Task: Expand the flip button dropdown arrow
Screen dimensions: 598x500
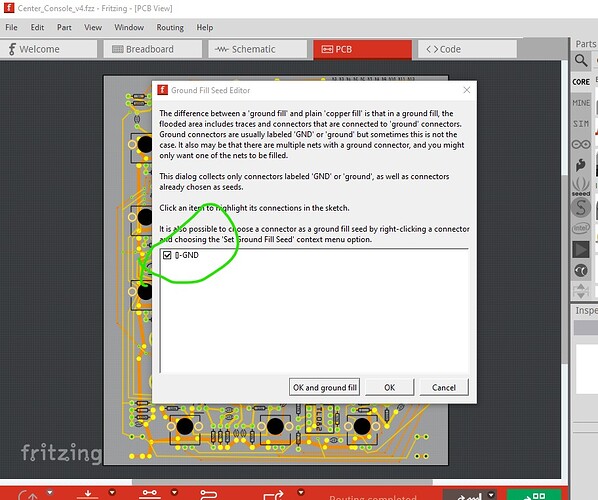Action: (x=112, y=492)
